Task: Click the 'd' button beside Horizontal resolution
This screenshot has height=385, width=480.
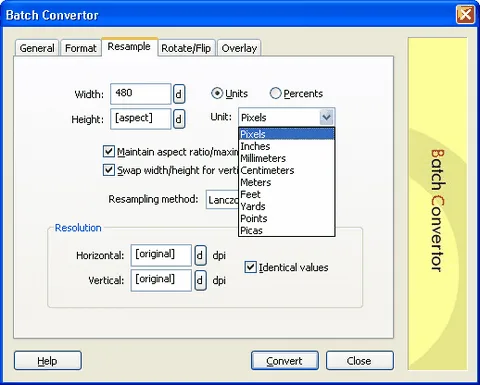Action: click(x=200, y=256)
